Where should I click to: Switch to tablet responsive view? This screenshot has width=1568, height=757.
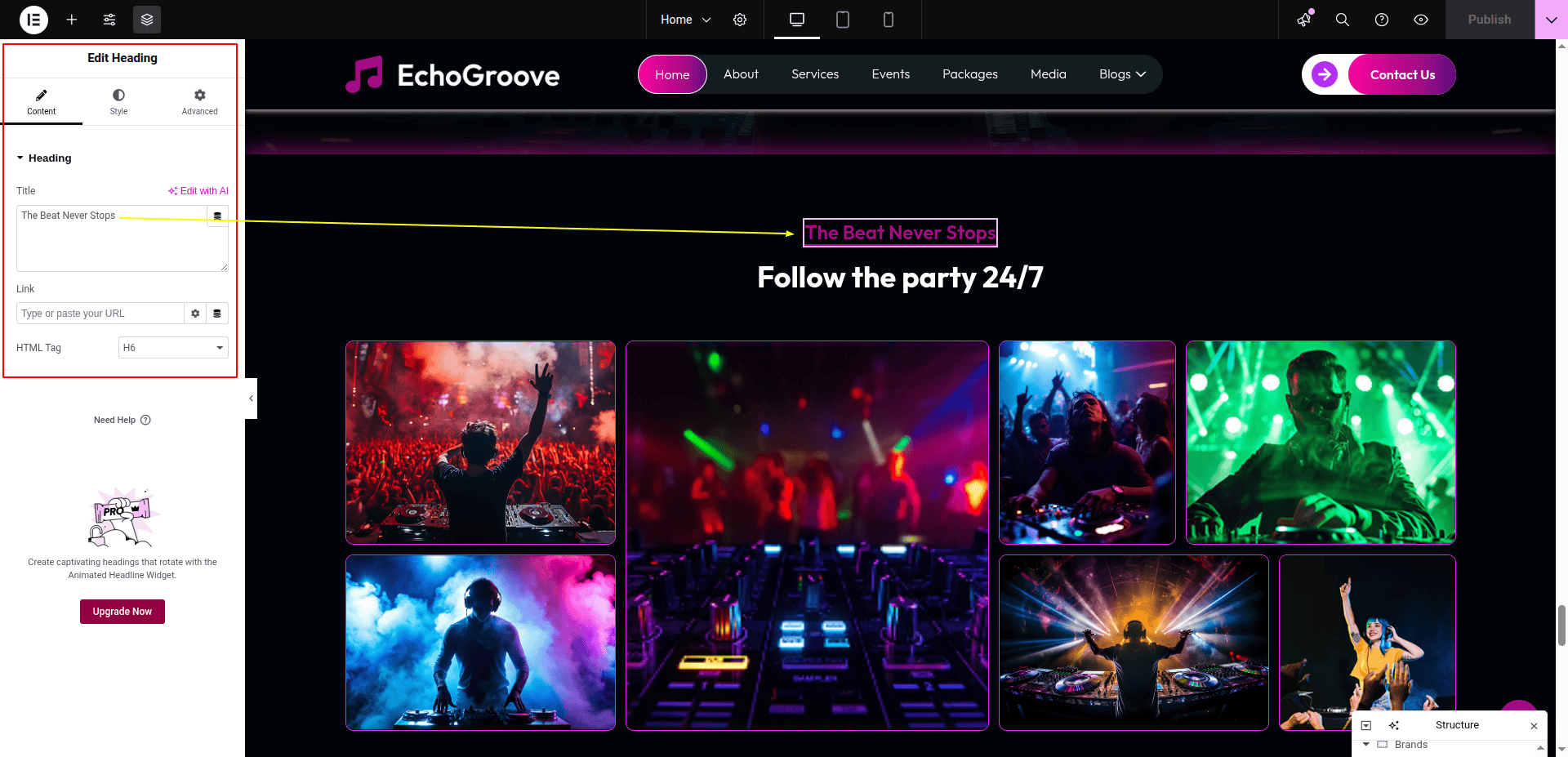(843, 20)
